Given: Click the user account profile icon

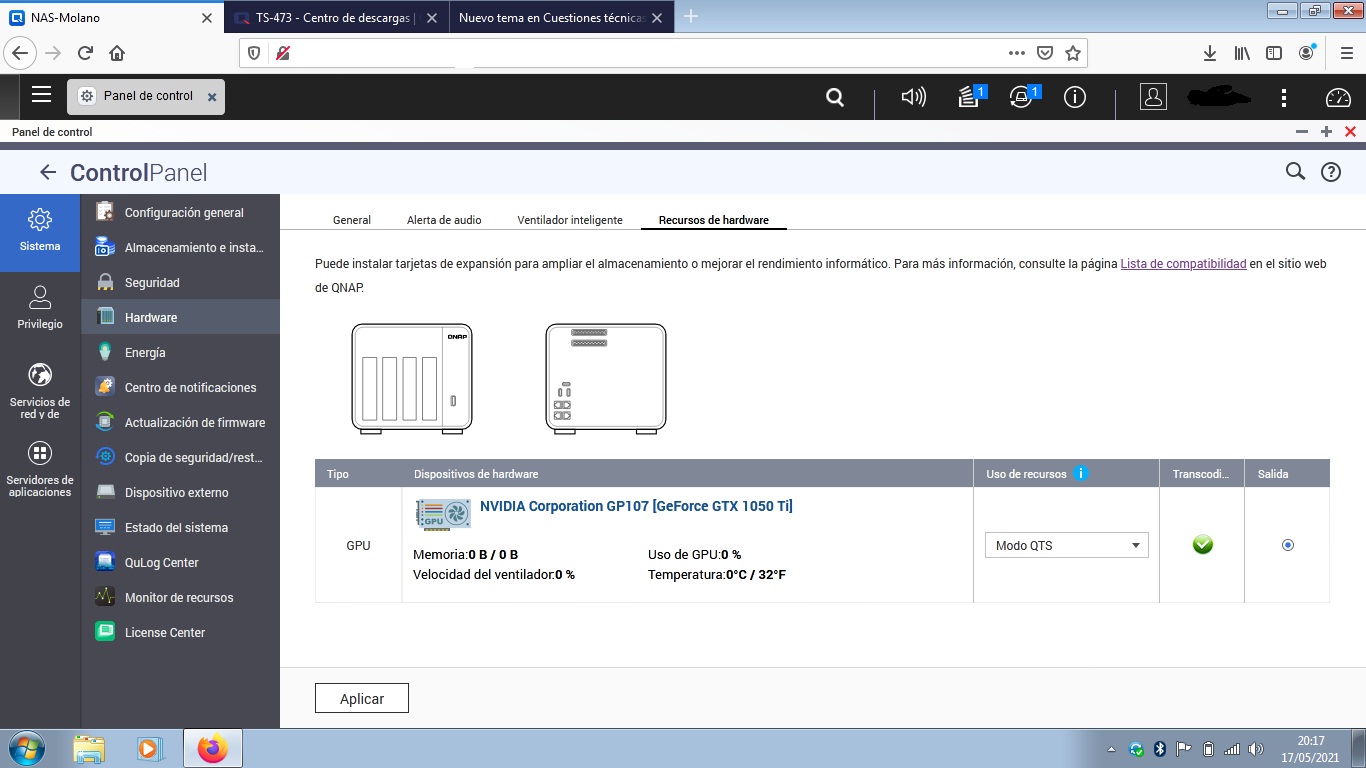Looking at the screenshot, I should tap(1153, 97).
